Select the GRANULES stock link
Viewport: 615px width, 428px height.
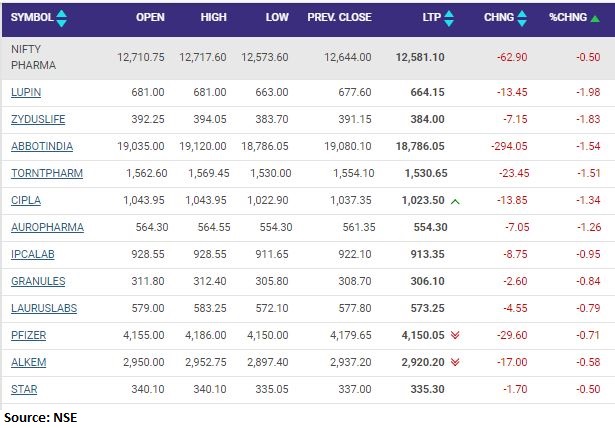36,282
